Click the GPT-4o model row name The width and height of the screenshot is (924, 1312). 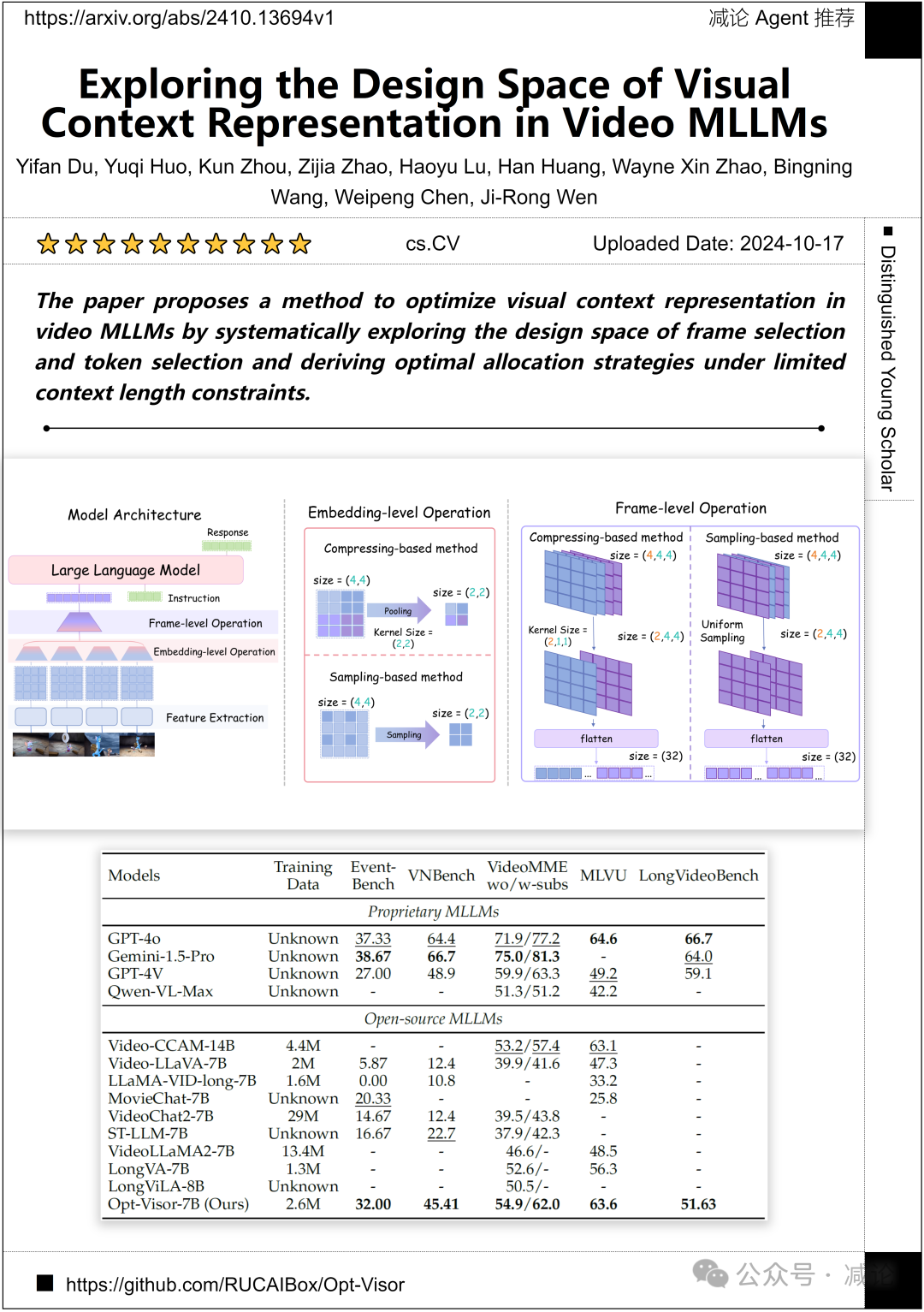(x=134, y=939)
